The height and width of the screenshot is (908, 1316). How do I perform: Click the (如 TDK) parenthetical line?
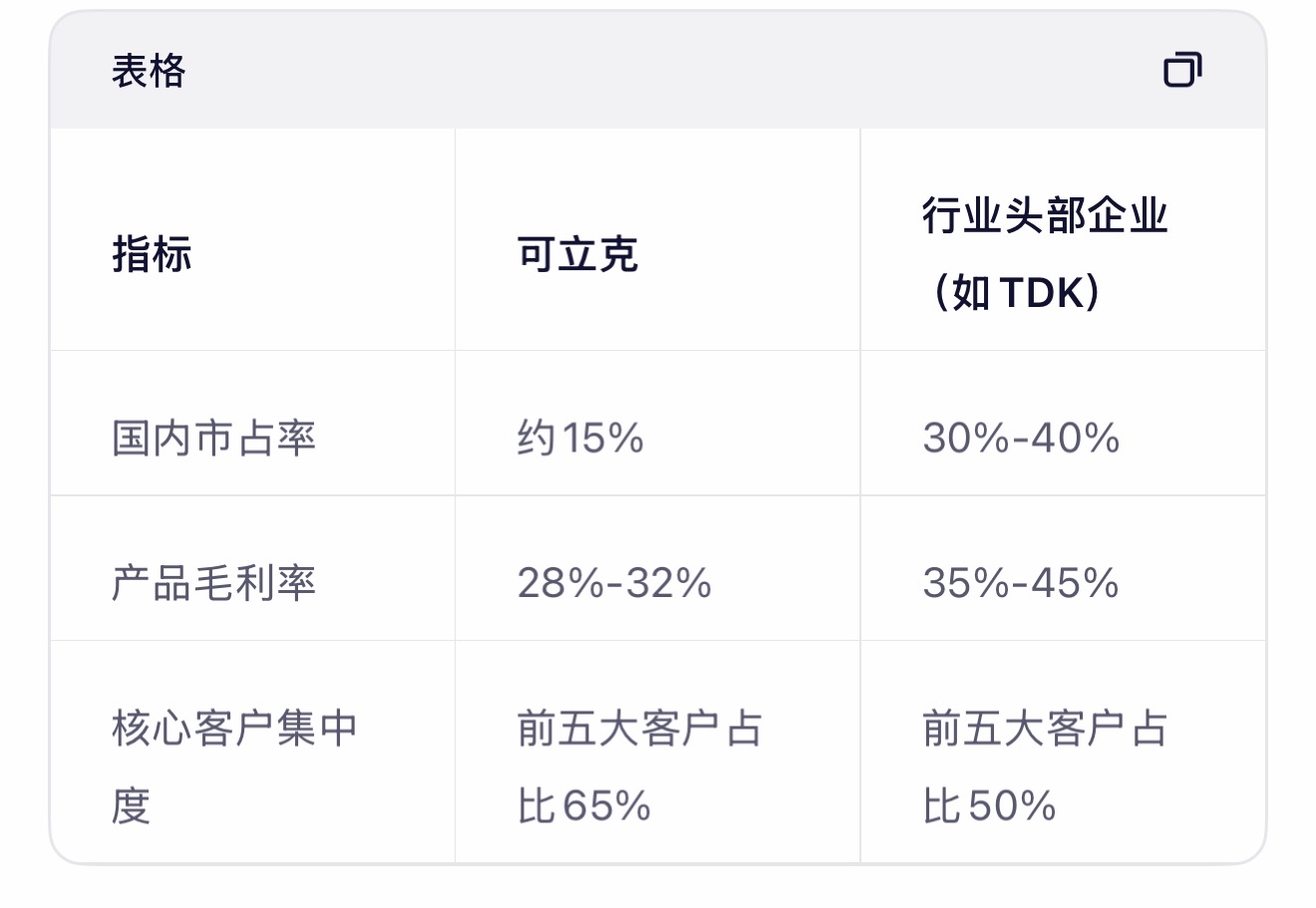coord(1015,293)
